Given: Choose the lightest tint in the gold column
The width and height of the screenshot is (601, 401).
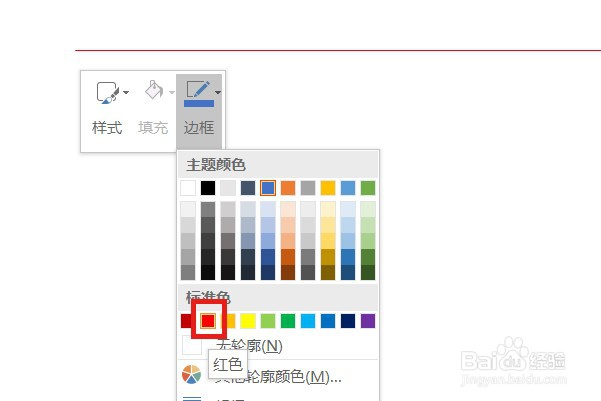Looking at the screenshot, I should [x=328, y=210].
